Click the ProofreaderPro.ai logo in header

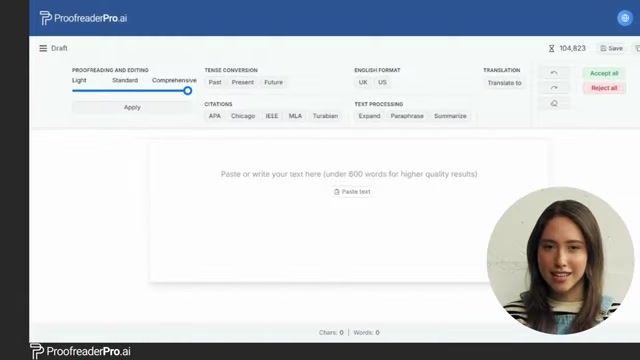[x=83, y=18]
